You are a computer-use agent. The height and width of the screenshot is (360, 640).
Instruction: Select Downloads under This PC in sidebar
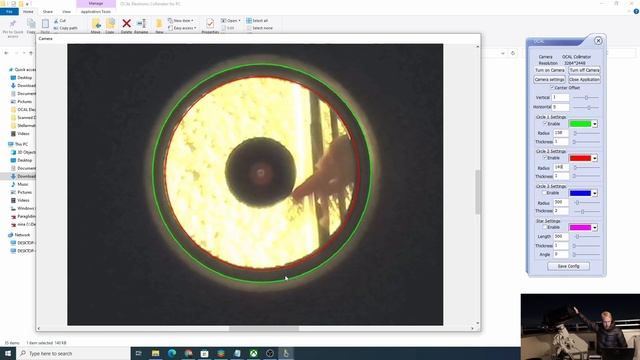click(23, 176)
